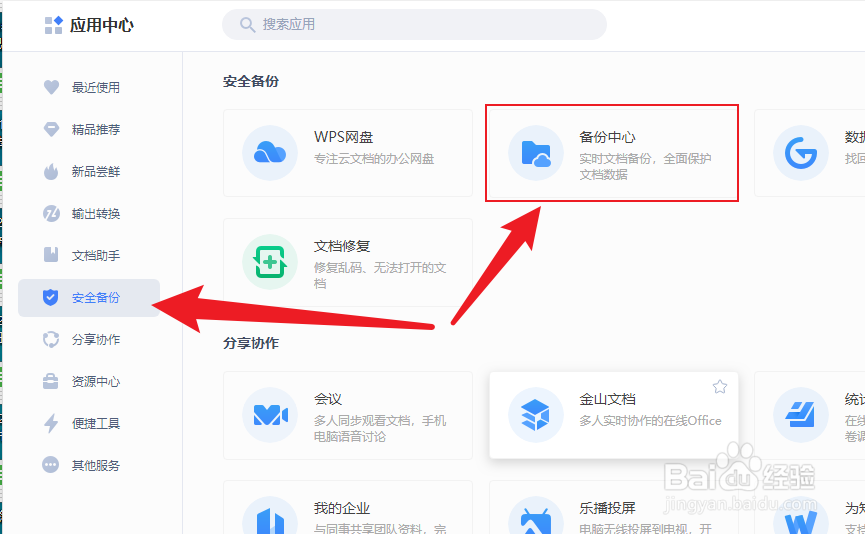Image resolution: width=865 pixels, height=534 pixels.
Task: Click the 专注云文档的办公网盘 description
Action: click(x=374, y=159)
